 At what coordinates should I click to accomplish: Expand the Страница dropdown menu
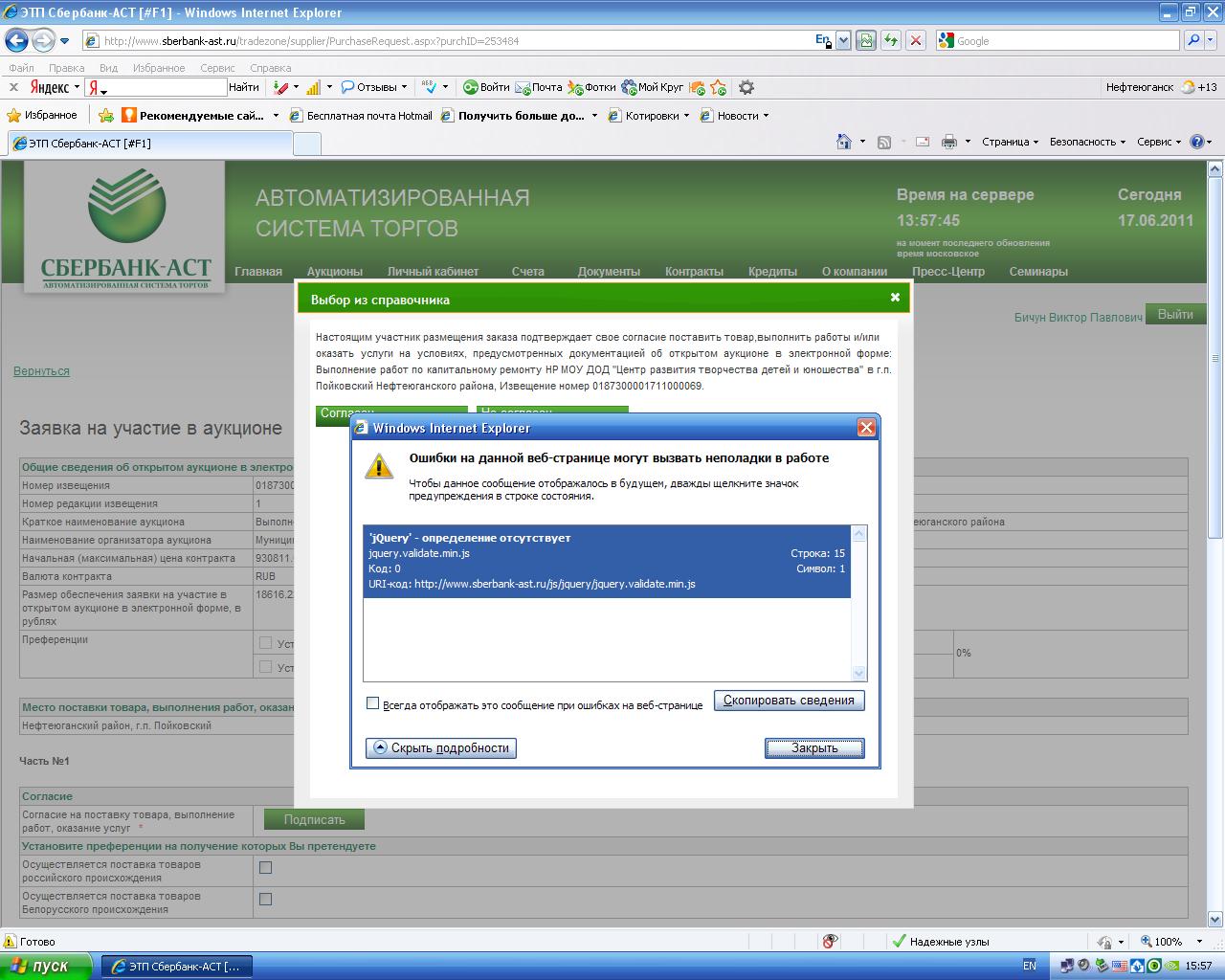[1010, 142]
